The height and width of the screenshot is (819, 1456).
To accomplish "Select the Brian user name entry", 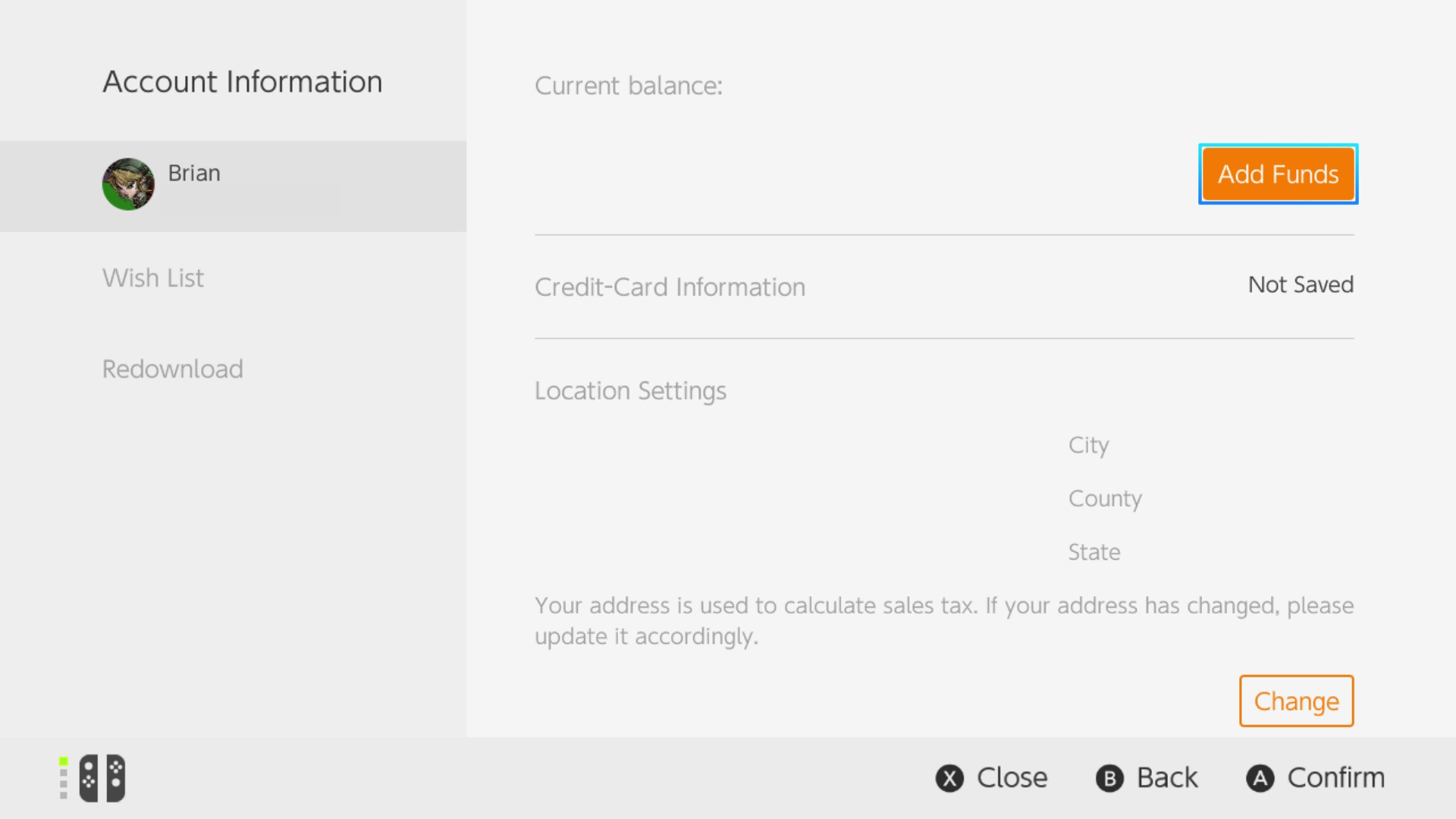I will [194, 174].
